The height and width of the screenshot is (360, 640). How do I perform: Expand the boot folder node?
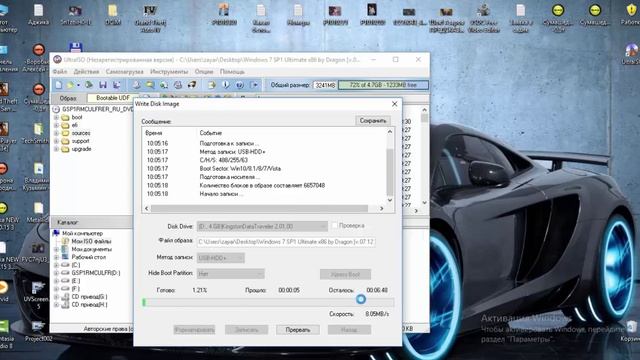click(56, 118)
